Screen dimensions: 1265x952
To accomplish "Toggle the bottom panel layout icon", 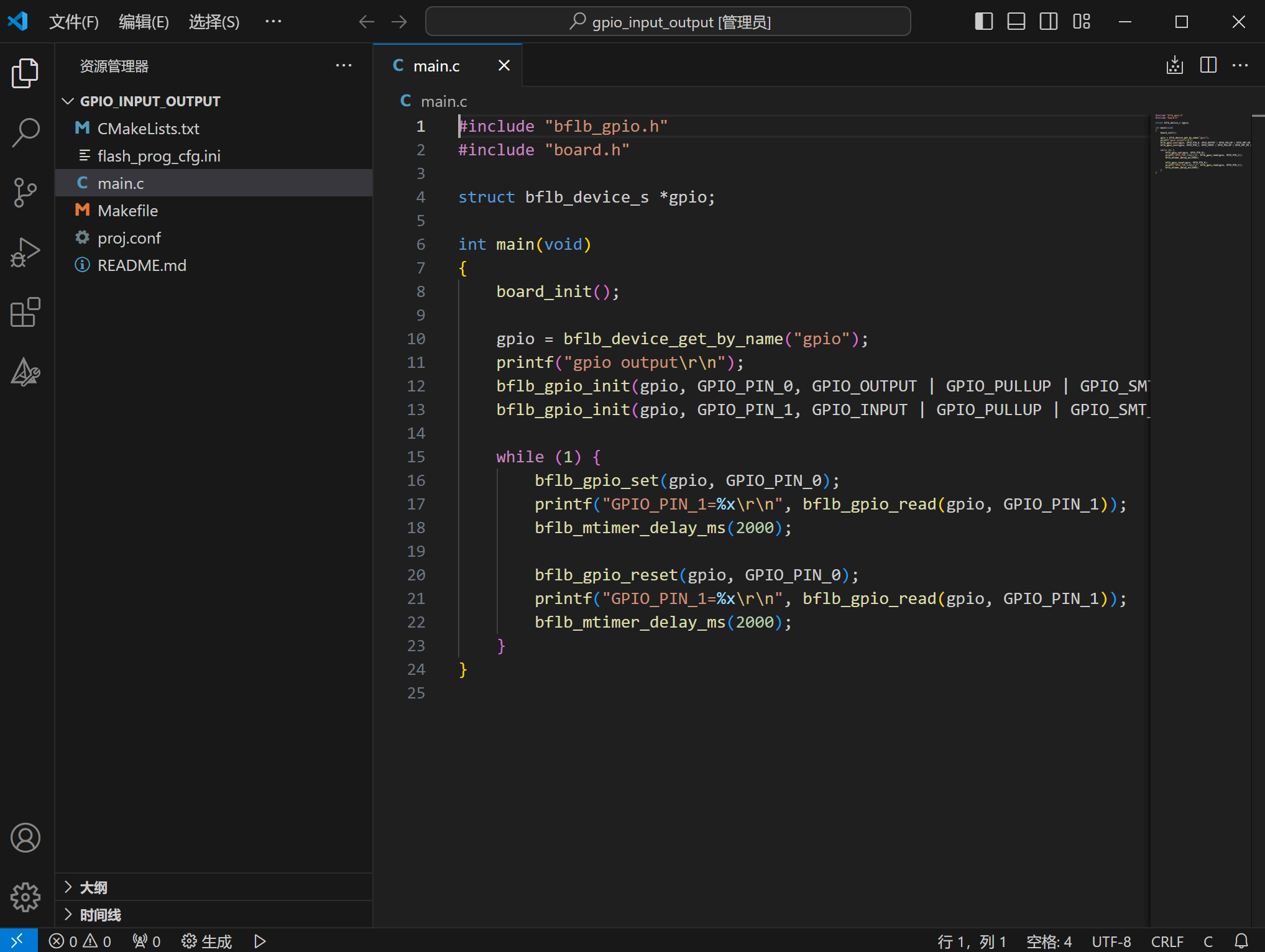I will 1016,22.
